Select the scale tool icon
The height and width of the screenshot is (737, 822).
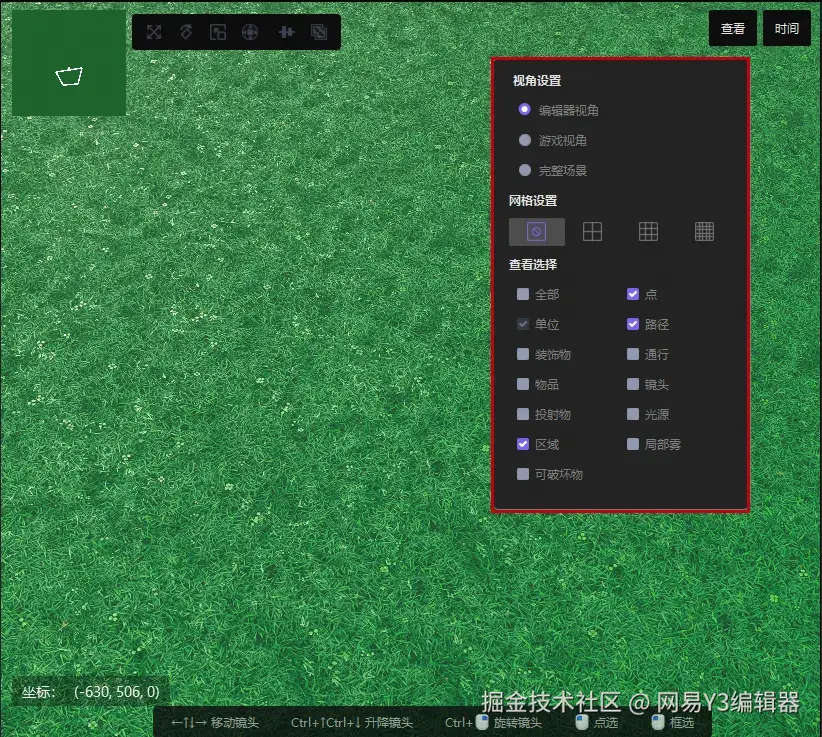(x=218, y=32)
